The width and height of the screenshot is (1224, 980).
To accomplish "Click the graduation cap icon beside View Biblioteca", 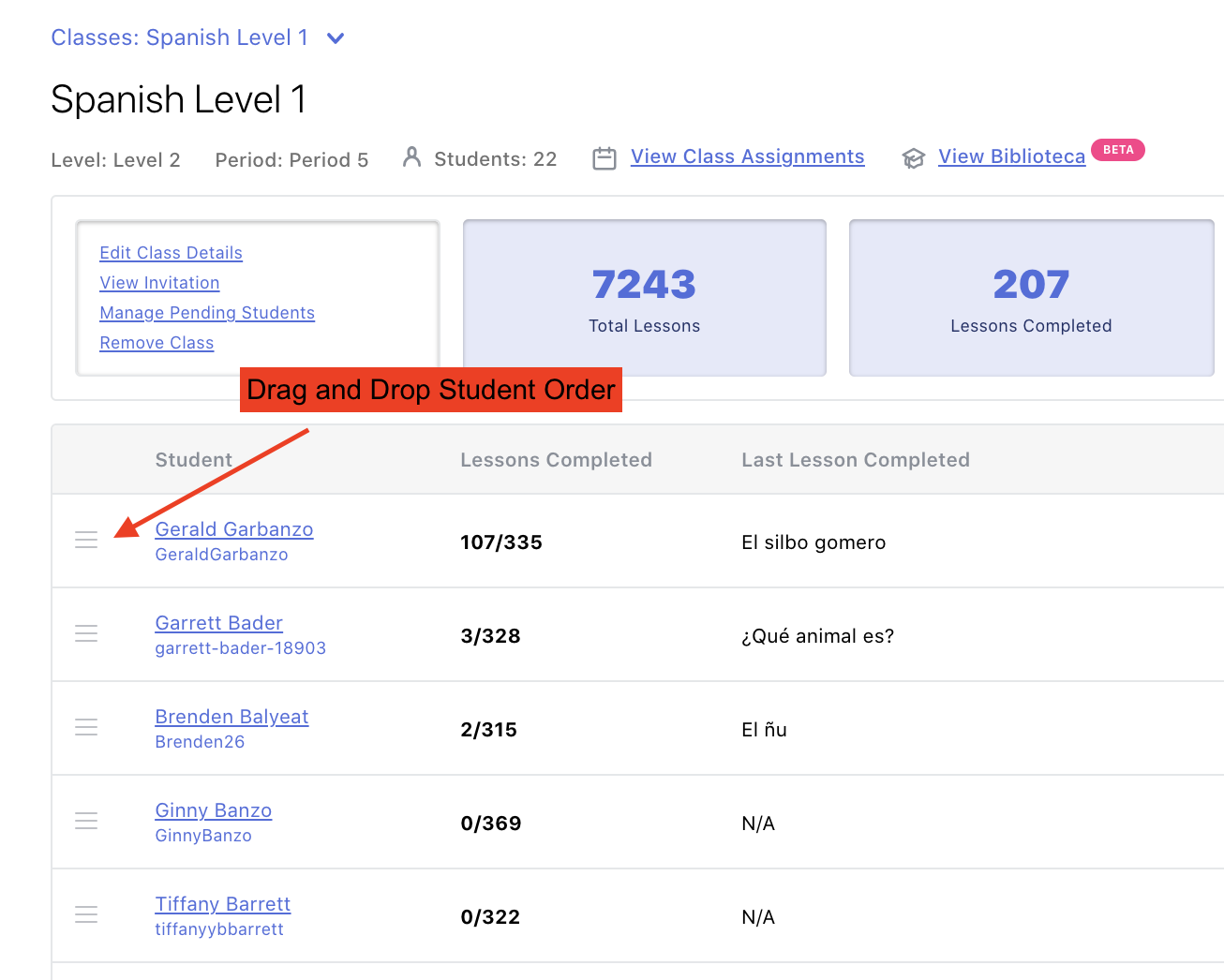I will pyautogui.click(x=914, y=158).
